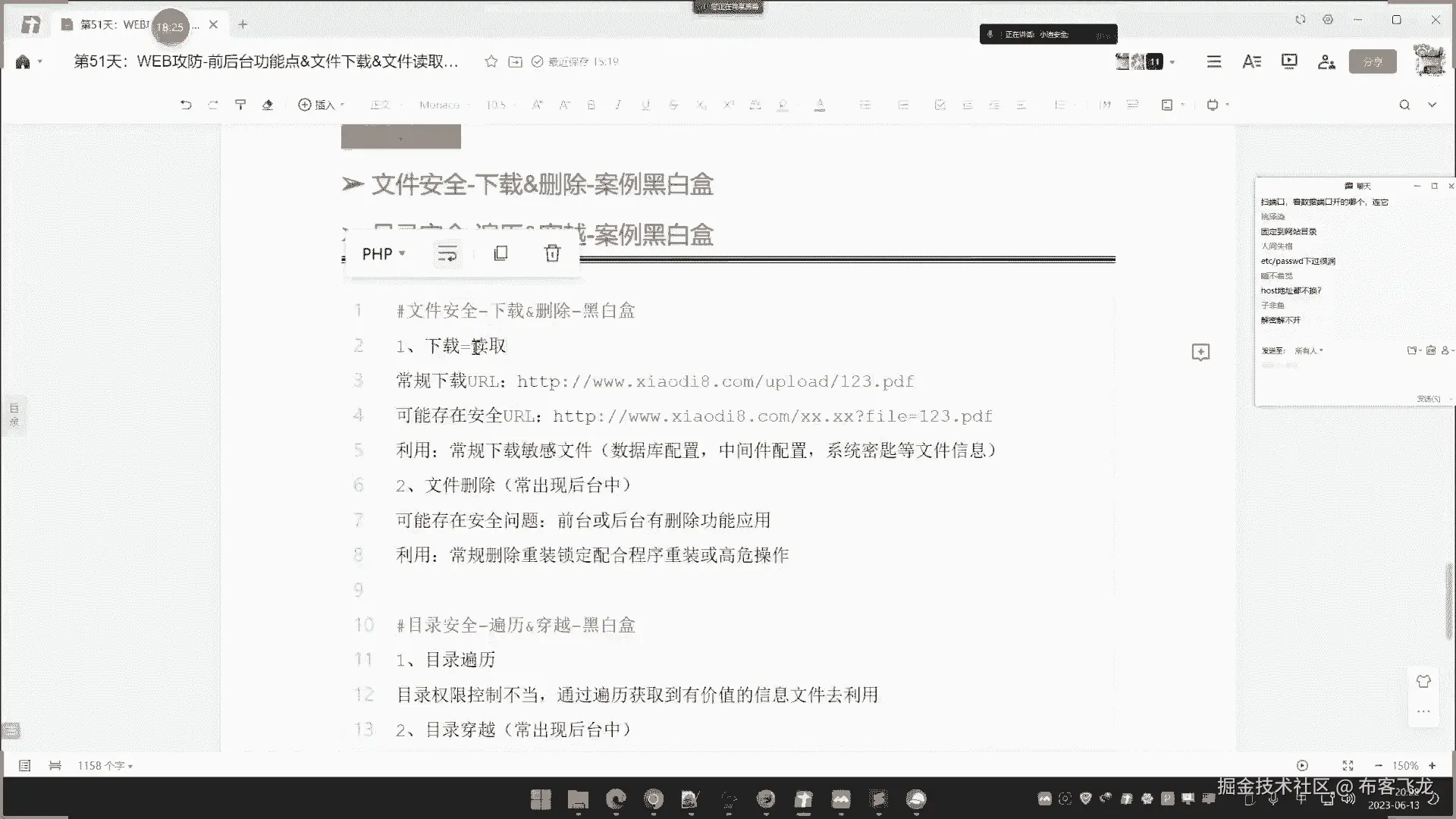The width and height of the screenshot is (1456, 819).
Task: Click the undo arrow icon
Action: (186, 105)
